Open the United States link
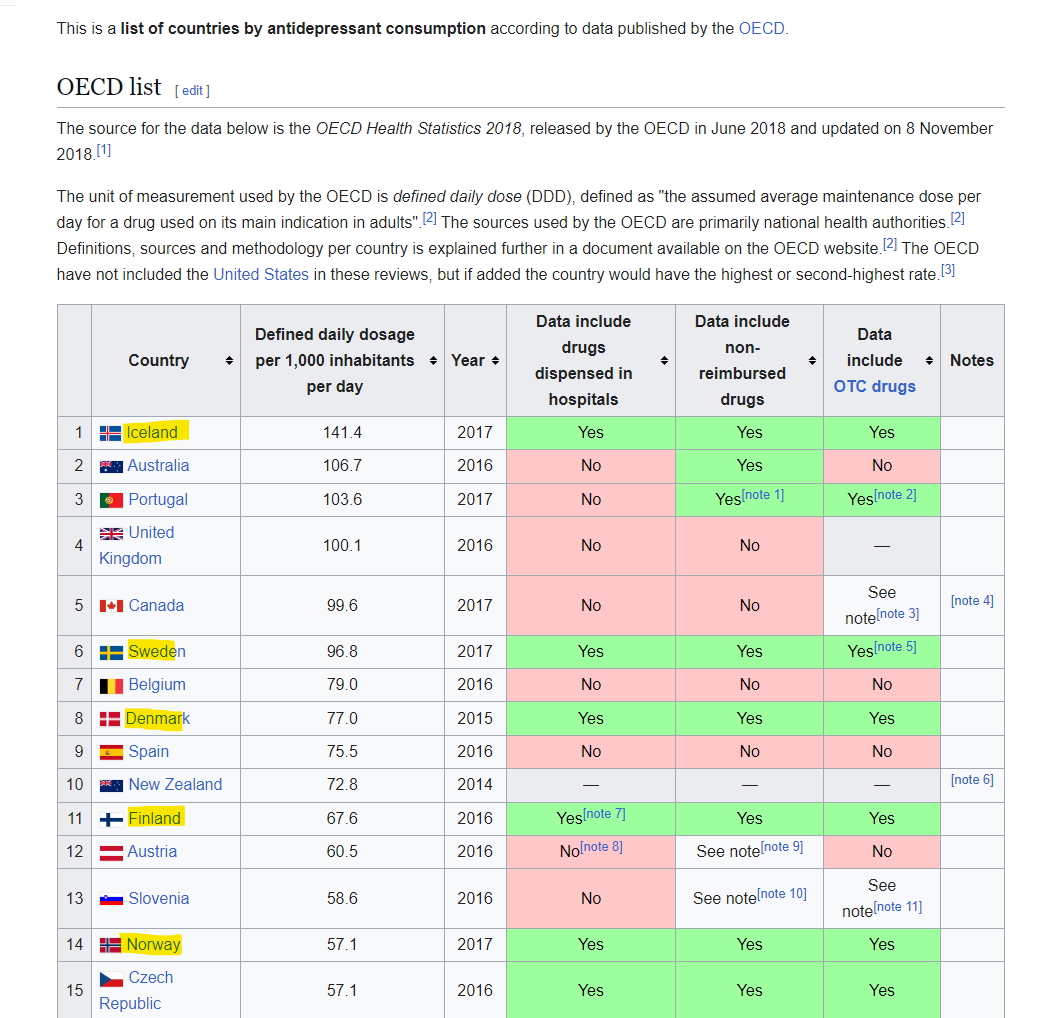The image size is (1039, 1018). coord(261,274)
